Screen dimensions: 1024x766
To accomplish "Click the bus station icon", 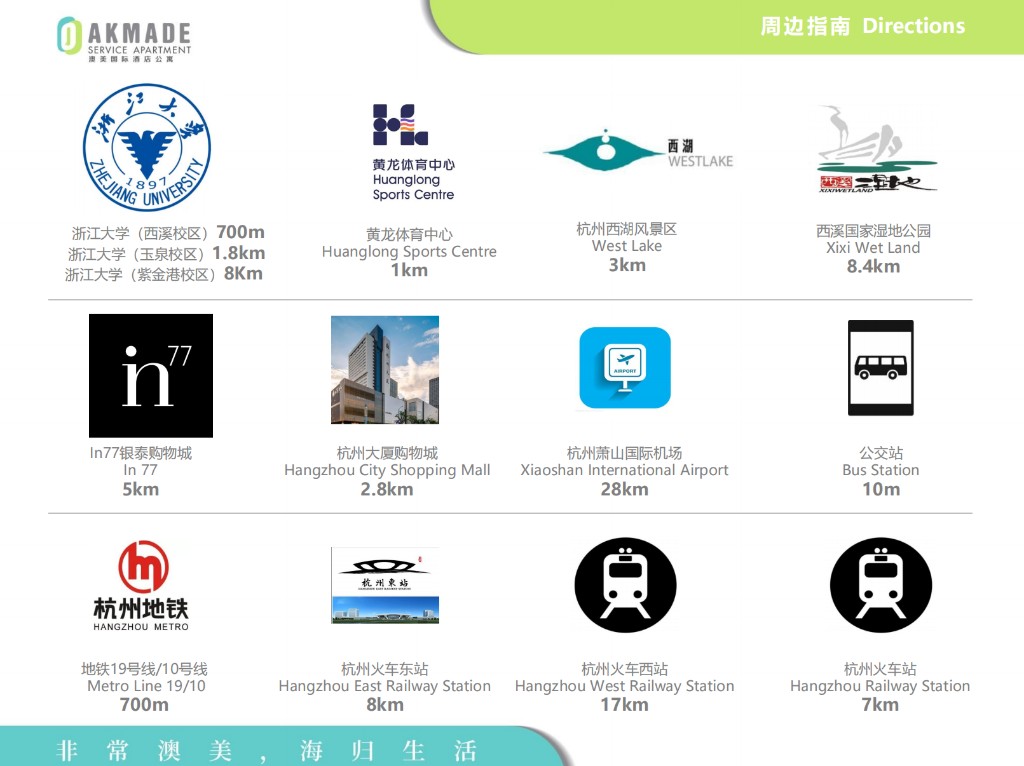I will click(x=880, y=368).
